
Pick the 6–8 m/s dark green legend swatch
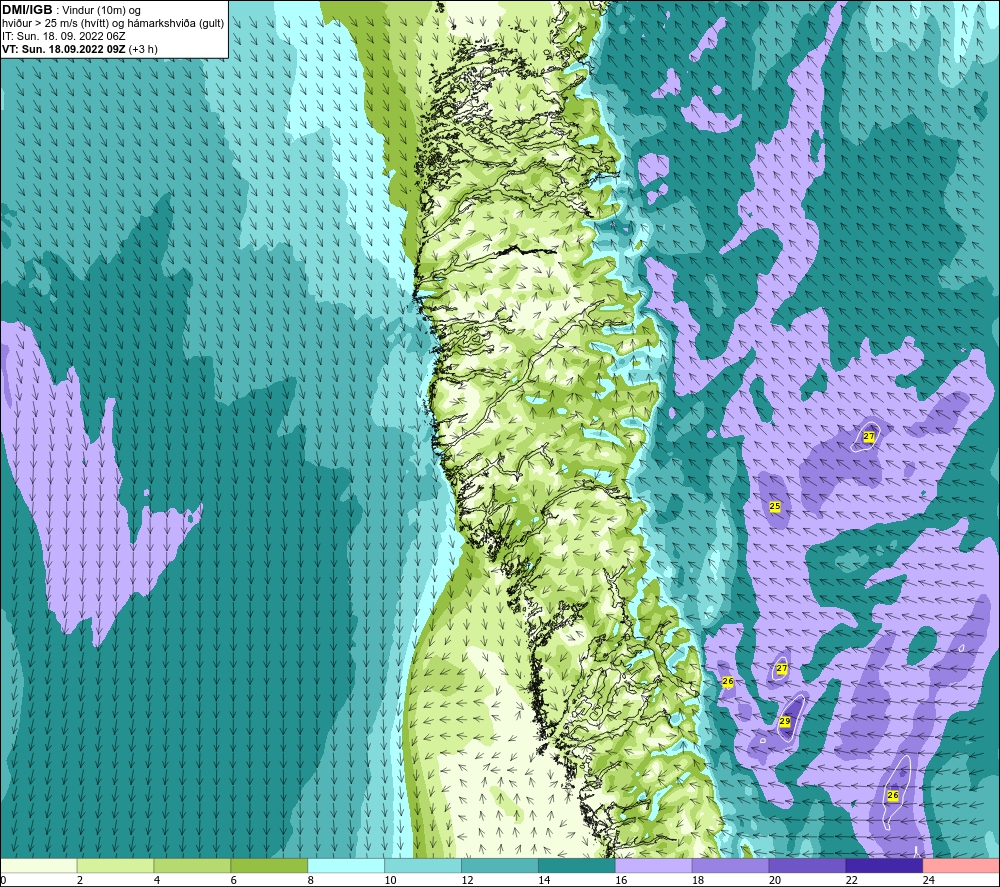(x=269, y=865)
